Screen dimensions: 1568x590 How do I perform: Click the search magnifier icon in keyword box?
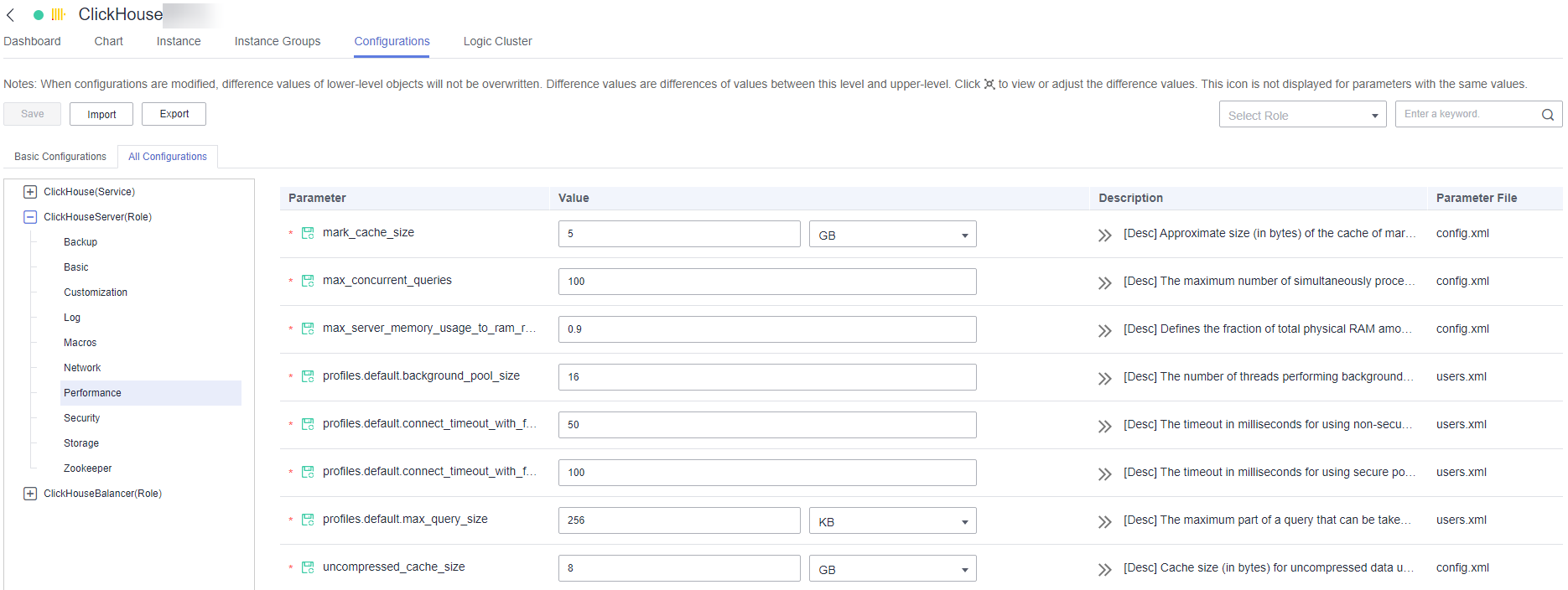pyautogui.click(x=1547, y=115)
